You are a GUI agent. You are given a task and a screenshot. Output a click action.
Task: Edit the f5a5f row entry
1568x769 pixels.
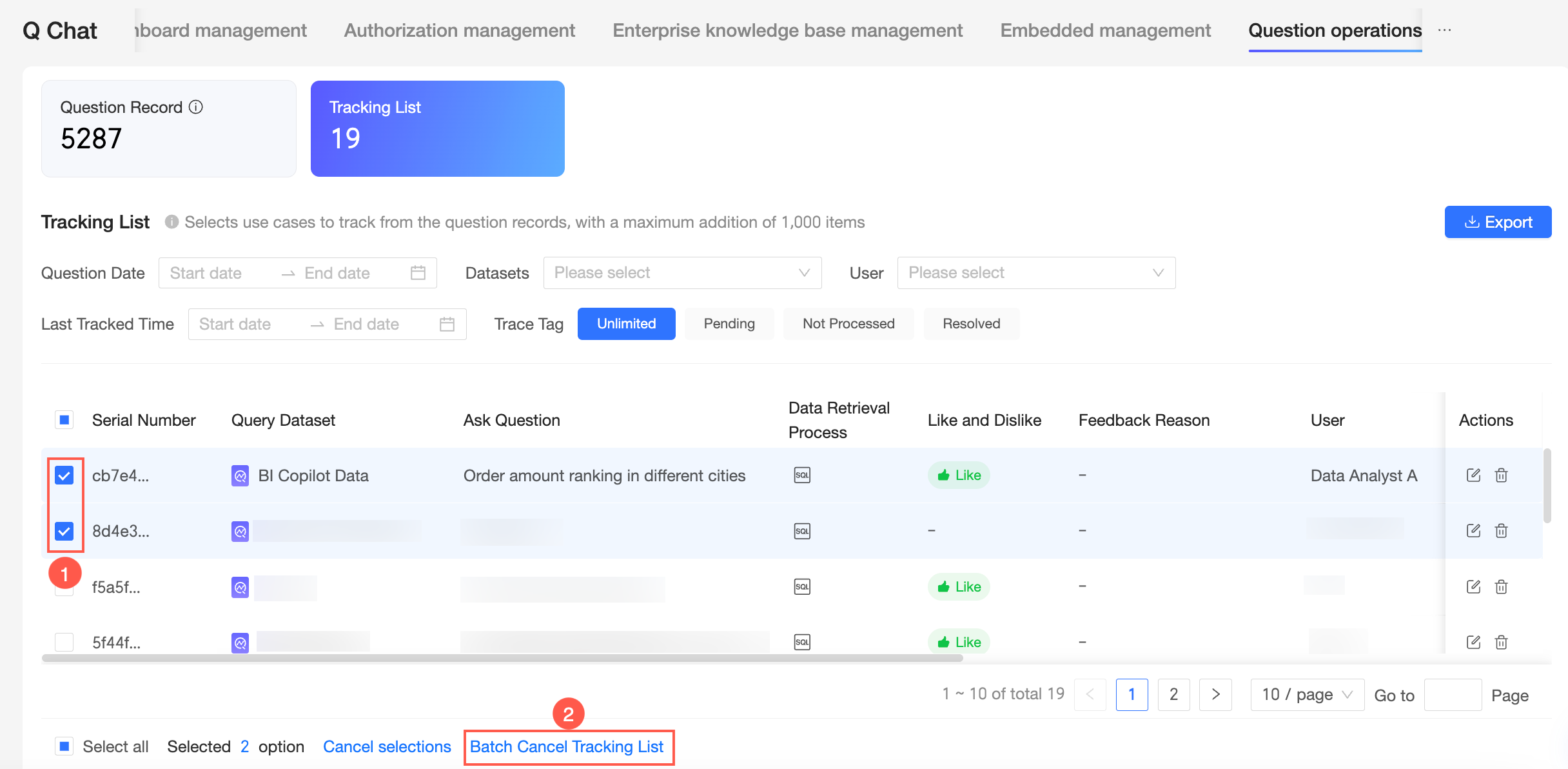pos(1473,587)
